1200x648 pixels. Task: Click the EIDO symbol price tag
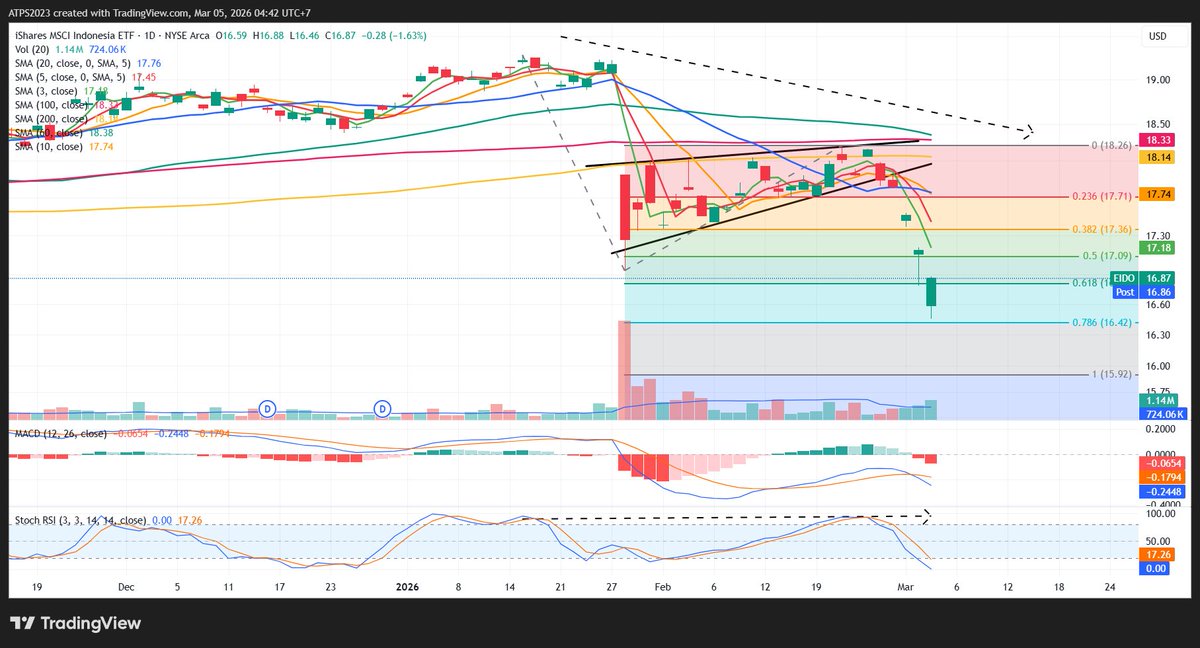click(1123, 278)
